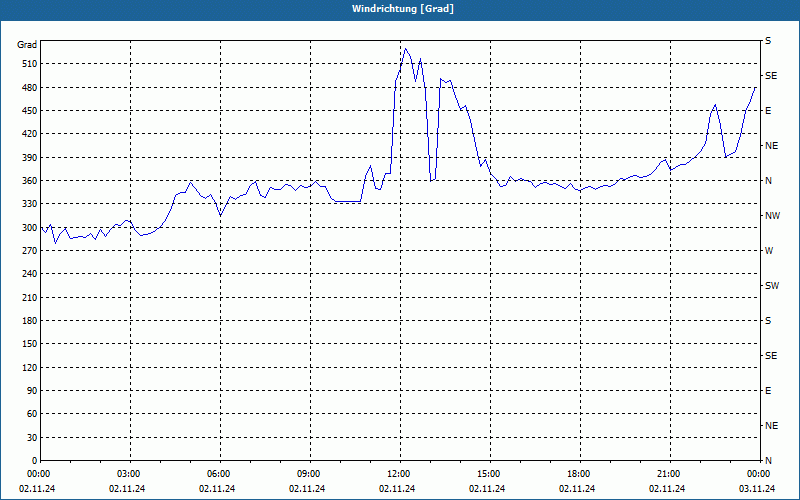This screenshot has width=800, height=500.
Task: Click the 'SE' compass label near 120 gridline
Action: pos(771,356)
